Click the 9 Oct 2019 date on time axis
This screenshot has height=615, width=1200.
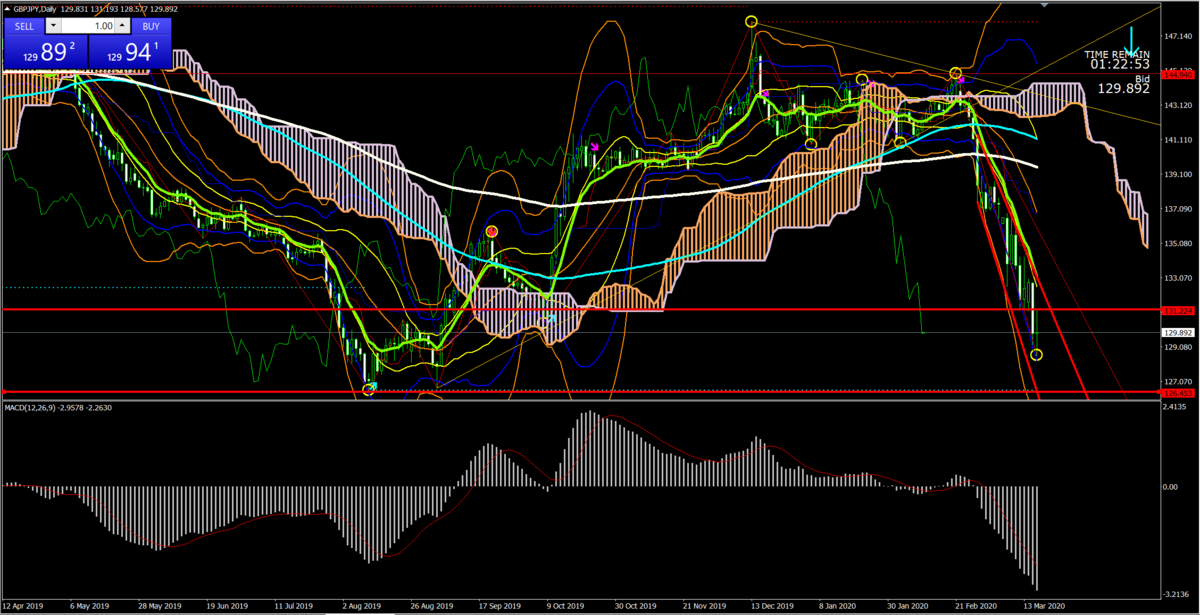(x=567, y=606)
